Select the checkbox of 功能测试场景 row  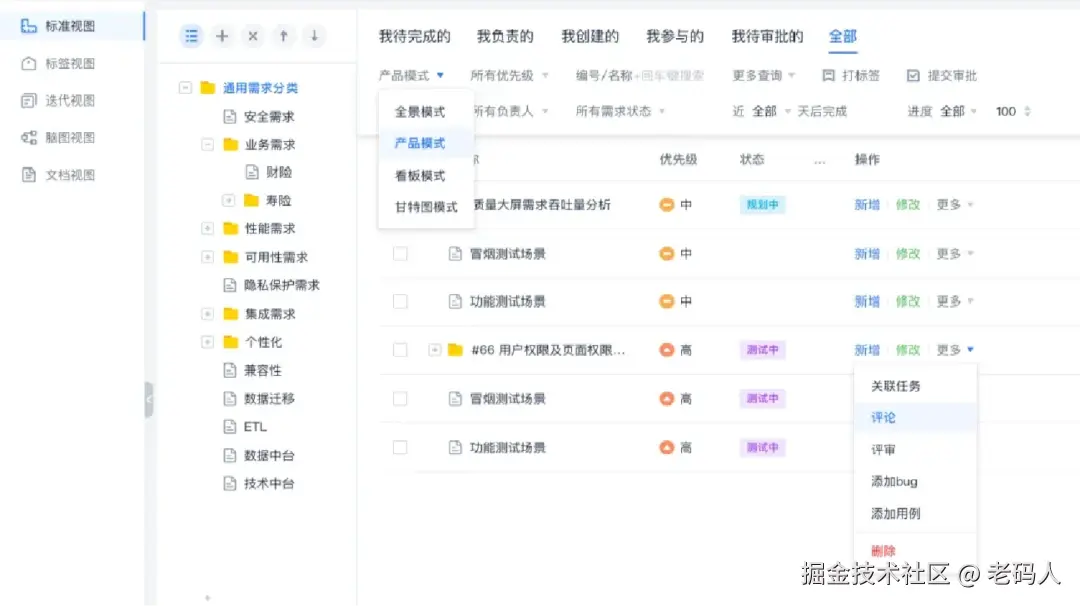click(400, 301)
